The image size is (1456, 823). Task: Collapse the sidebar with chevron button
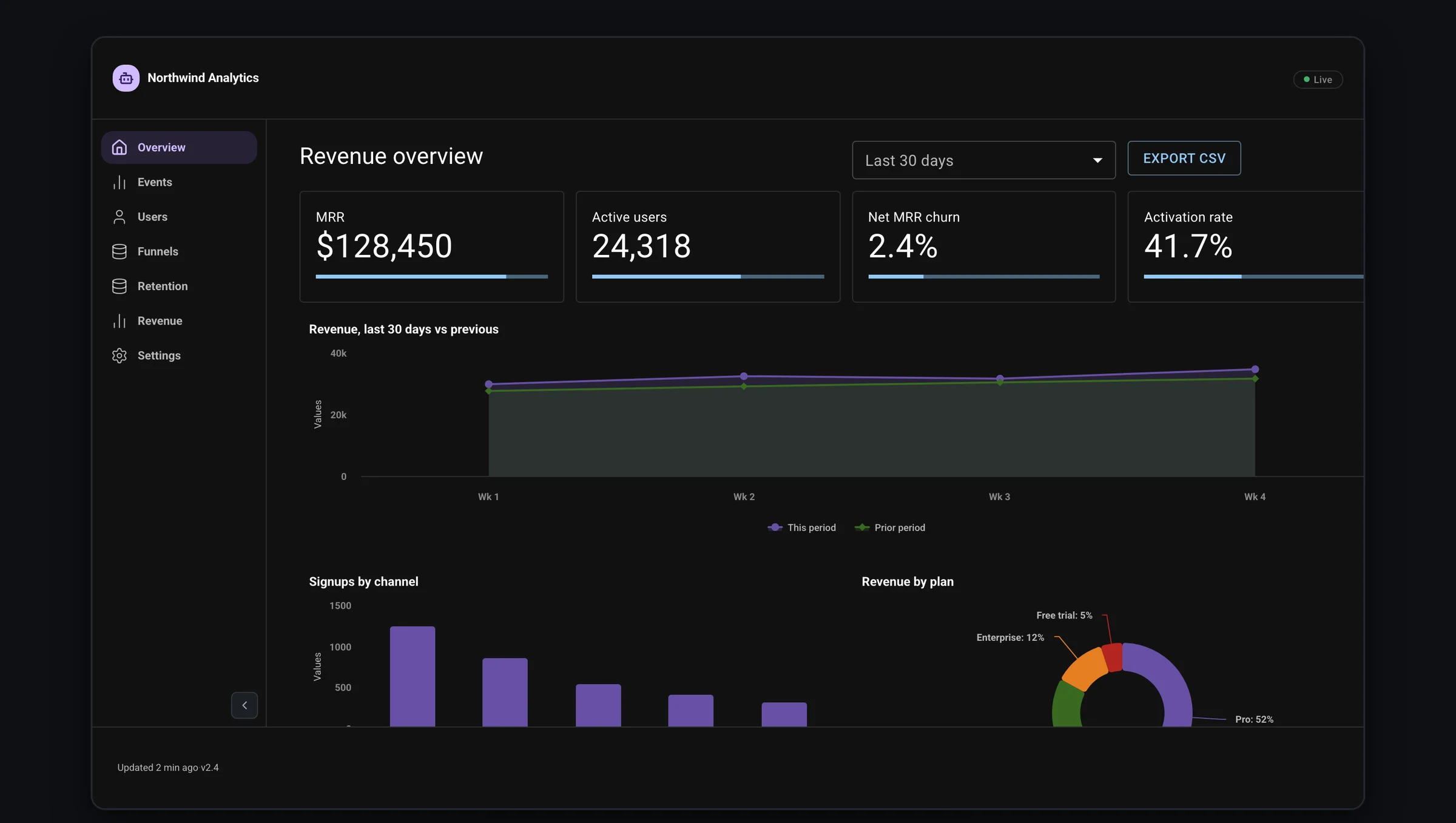(x=244, y=705)
